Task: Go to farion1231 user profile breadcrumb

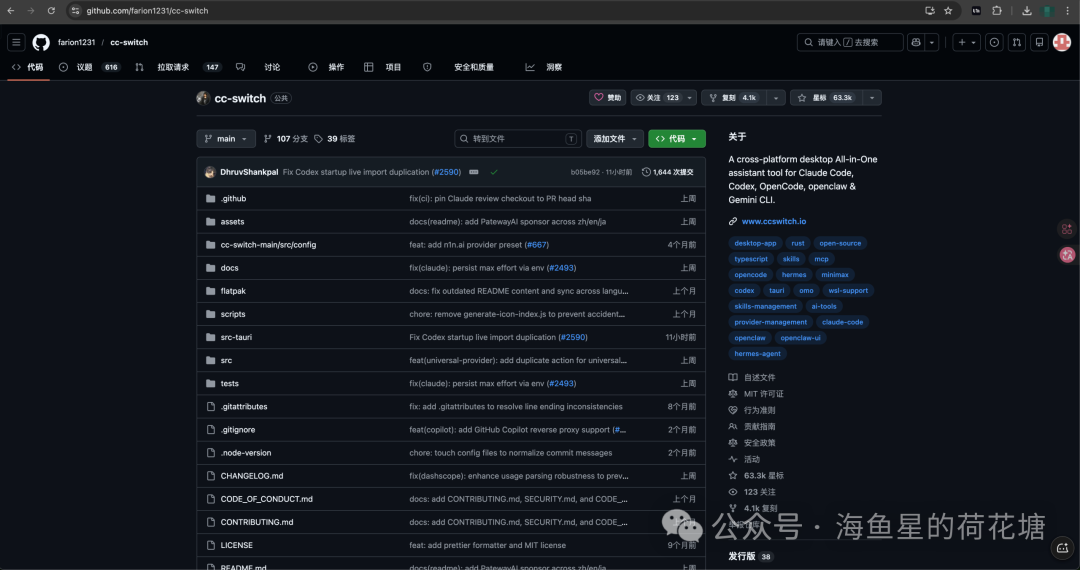Action: click(x=76, y=42)
